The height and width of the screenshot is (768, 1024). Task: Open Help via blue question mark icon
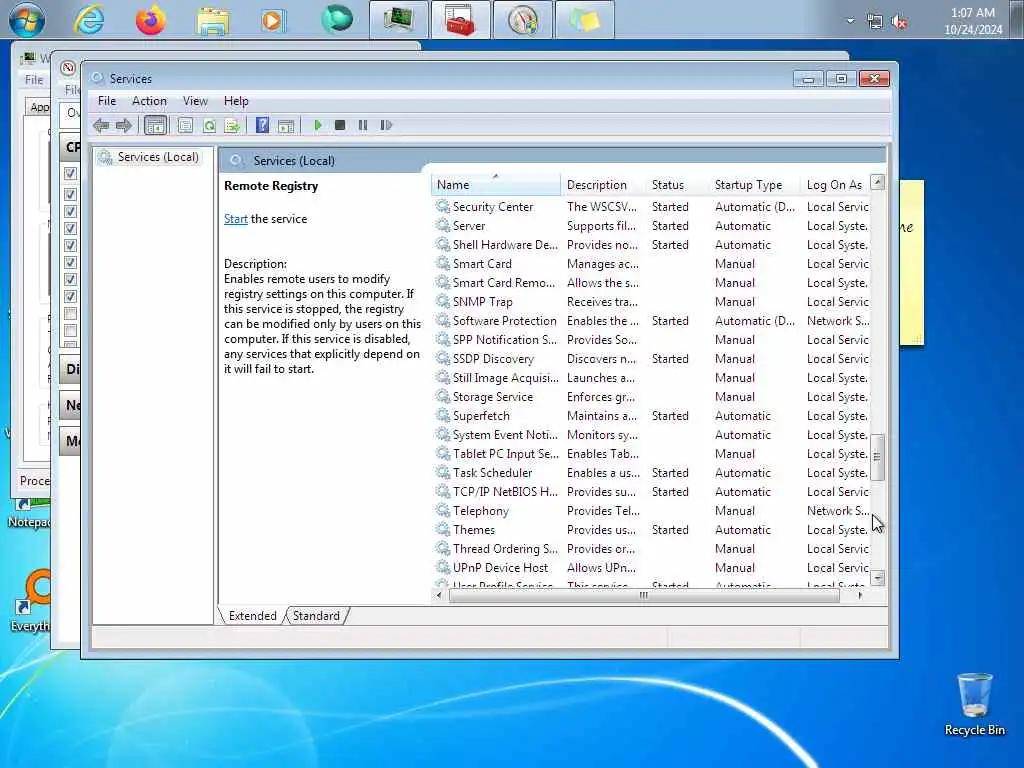pyautogui.click(x=262, y=125)
